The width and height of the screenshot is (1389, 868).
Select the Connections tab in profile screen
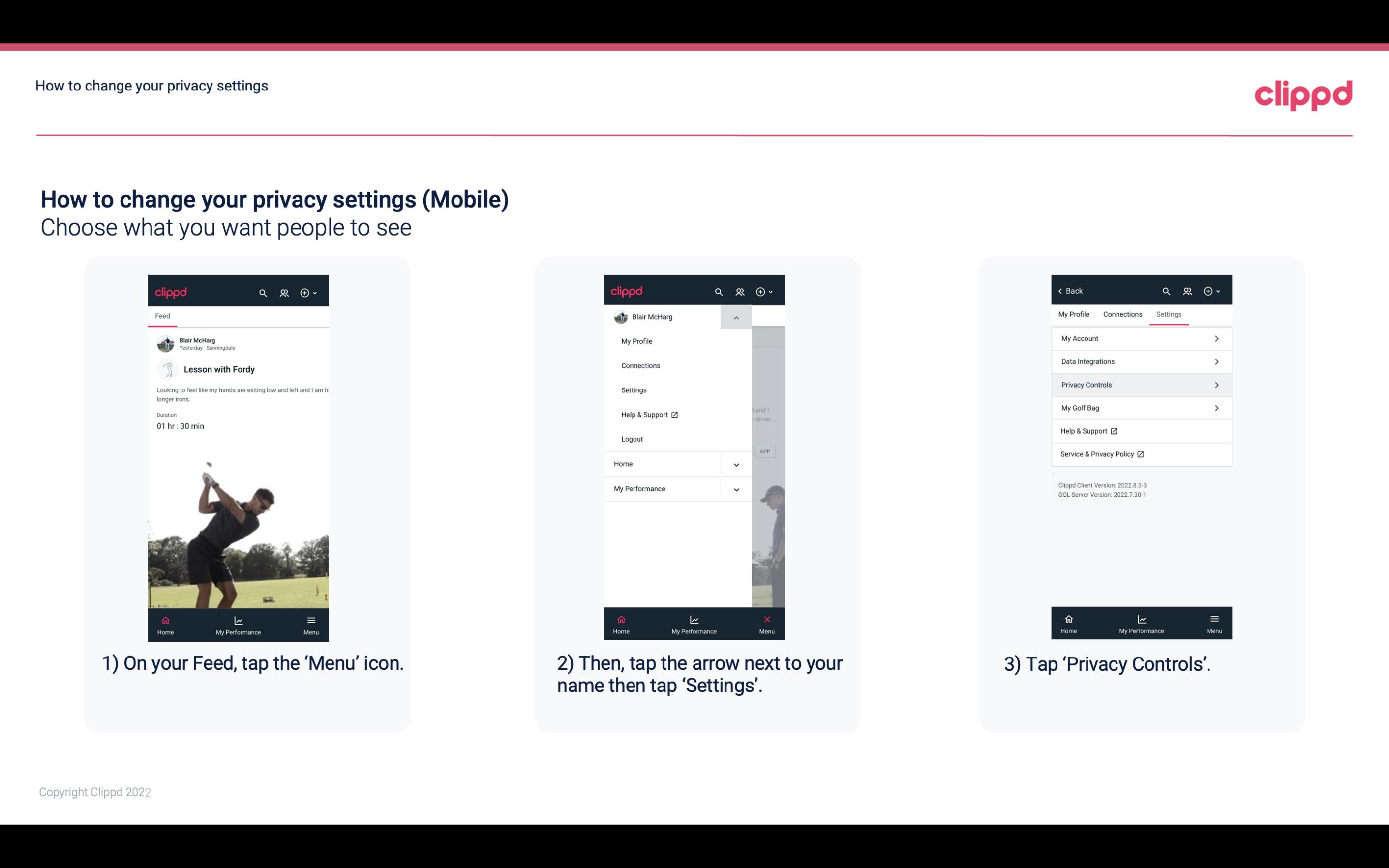tap(1121, 314)
